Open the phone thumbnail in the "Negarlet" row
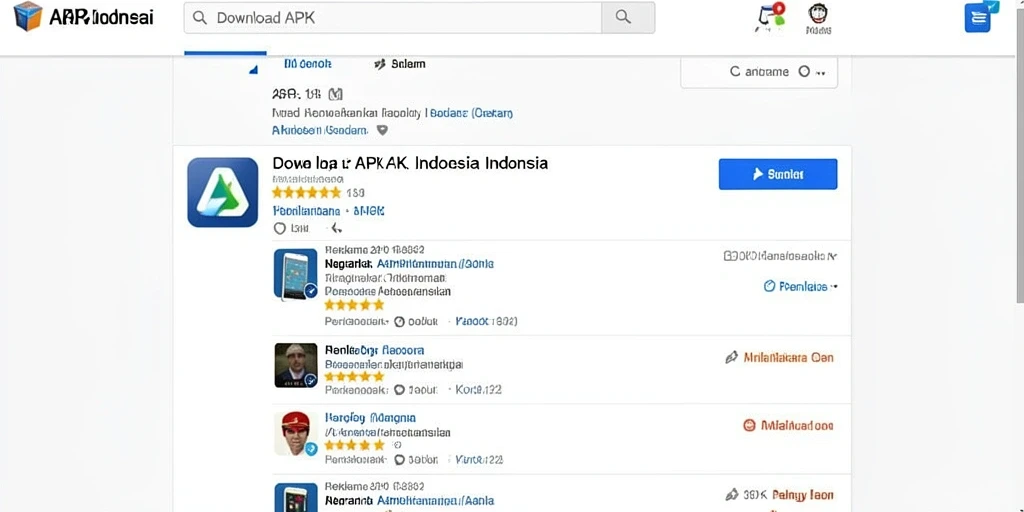Viewport: 1024px width, 512px height. [x=296, y=274]
